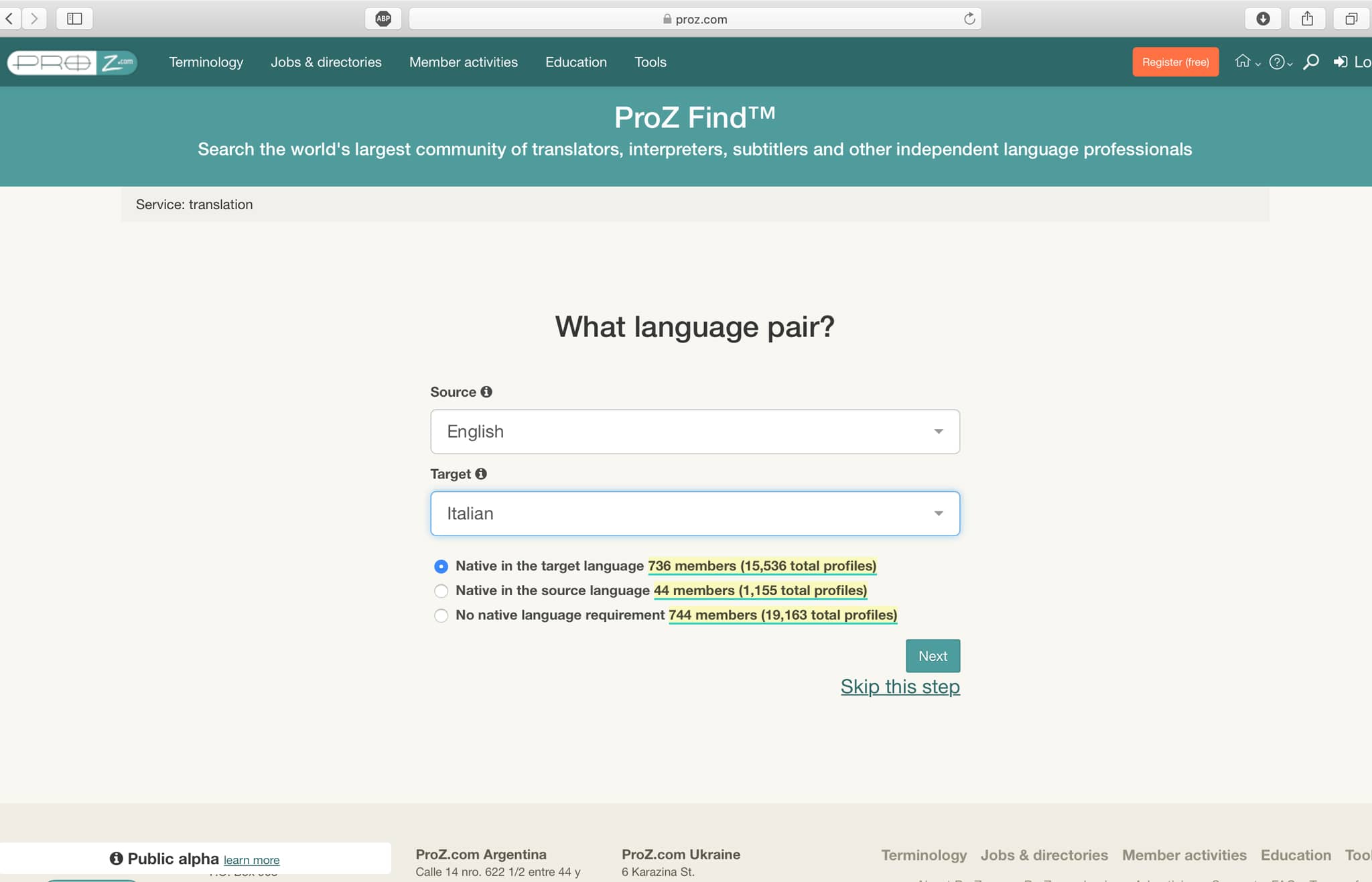Screen dimensions: 1372x882
Task: Open the Member activities menu
Action: coord(464,62)
